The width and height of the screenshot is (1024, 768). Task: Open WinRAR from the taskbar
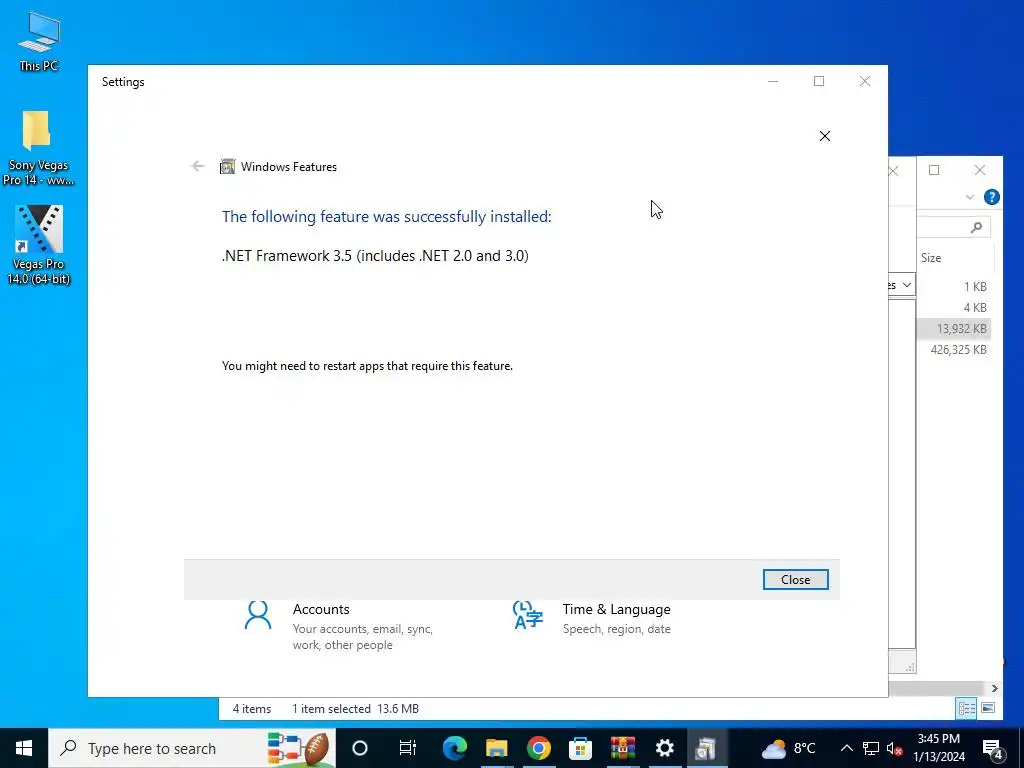[x=623, y=748]
